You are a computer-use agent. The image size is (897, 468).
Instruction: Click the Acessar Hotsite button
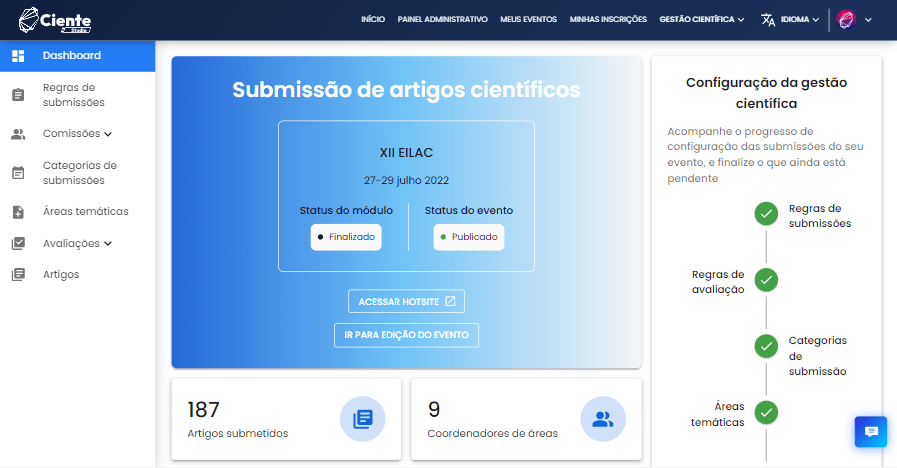click(406, 301)
